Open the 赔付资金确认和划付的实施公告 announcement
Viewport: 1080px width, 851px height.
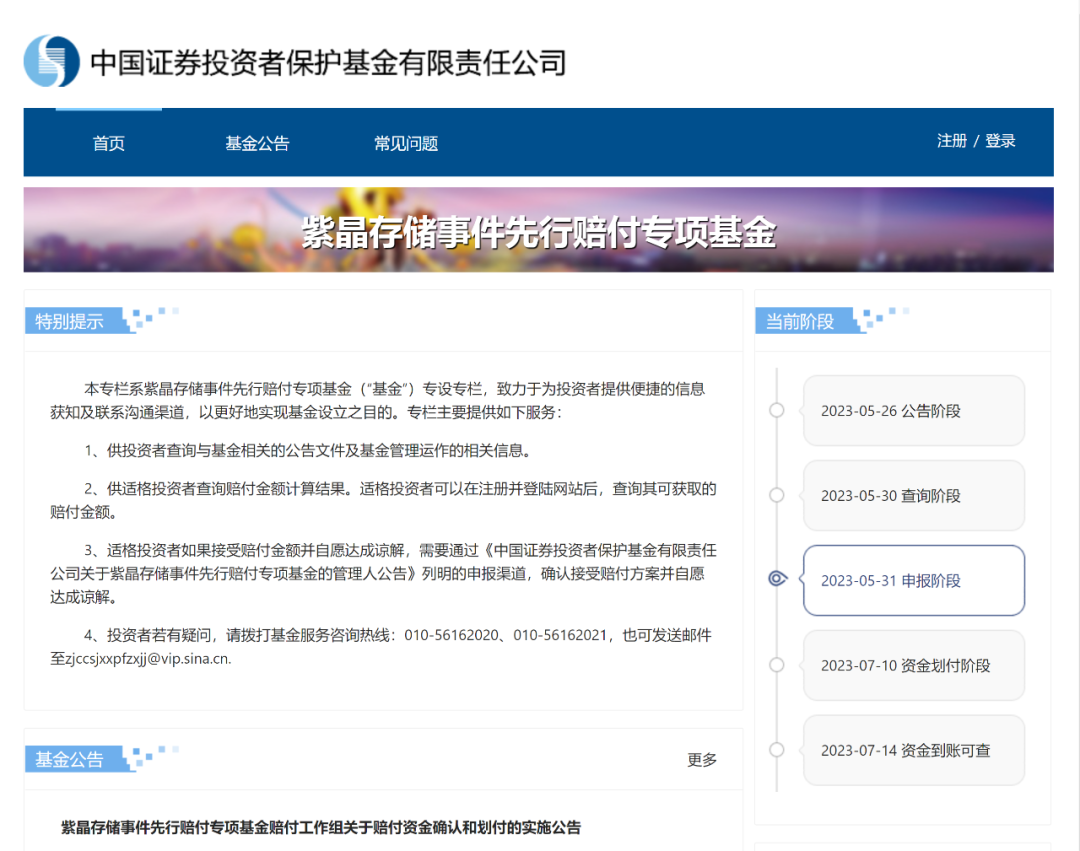click(321, 827)
